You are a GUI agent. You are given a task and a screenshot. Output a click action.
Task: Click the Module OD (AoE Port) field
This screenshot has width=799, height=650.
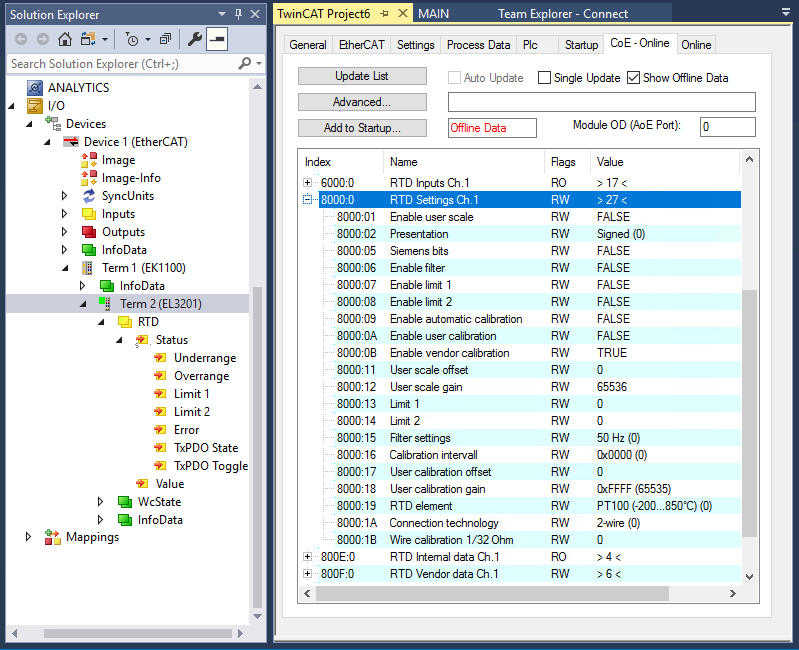(728, 127)
